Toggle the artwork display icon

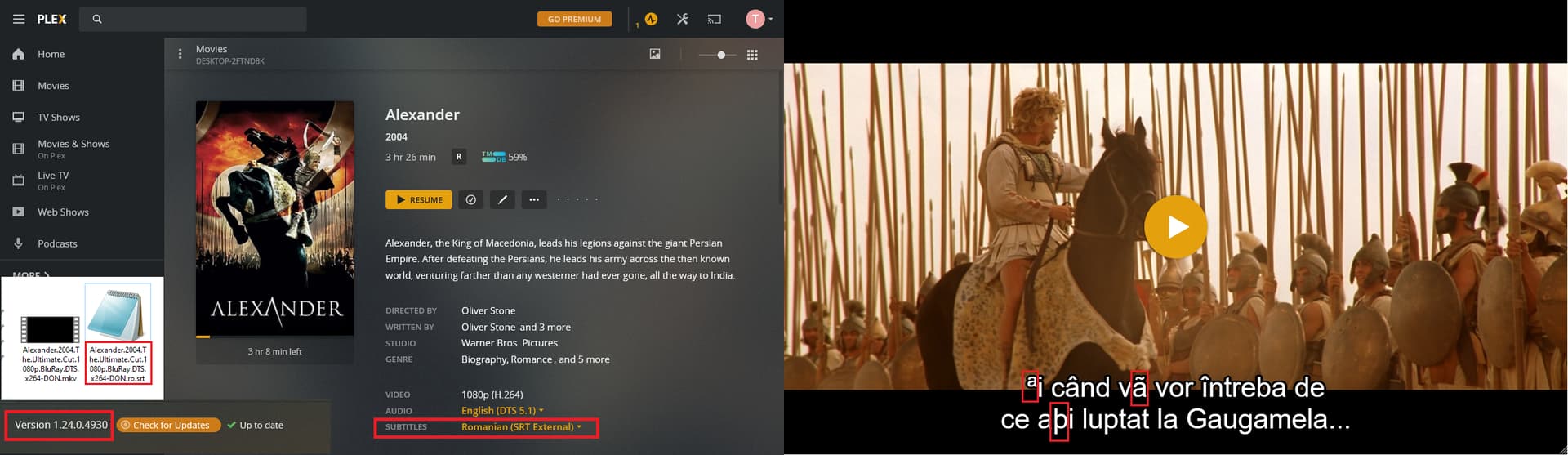(x=655, y=54)
